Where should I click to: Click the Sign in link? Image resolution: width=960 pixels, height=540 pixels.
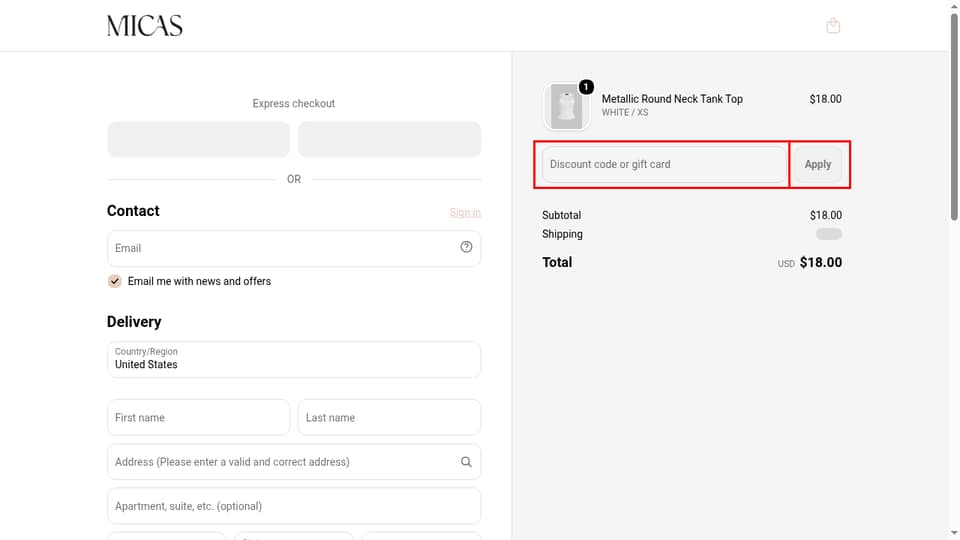[x=465, y=212]
